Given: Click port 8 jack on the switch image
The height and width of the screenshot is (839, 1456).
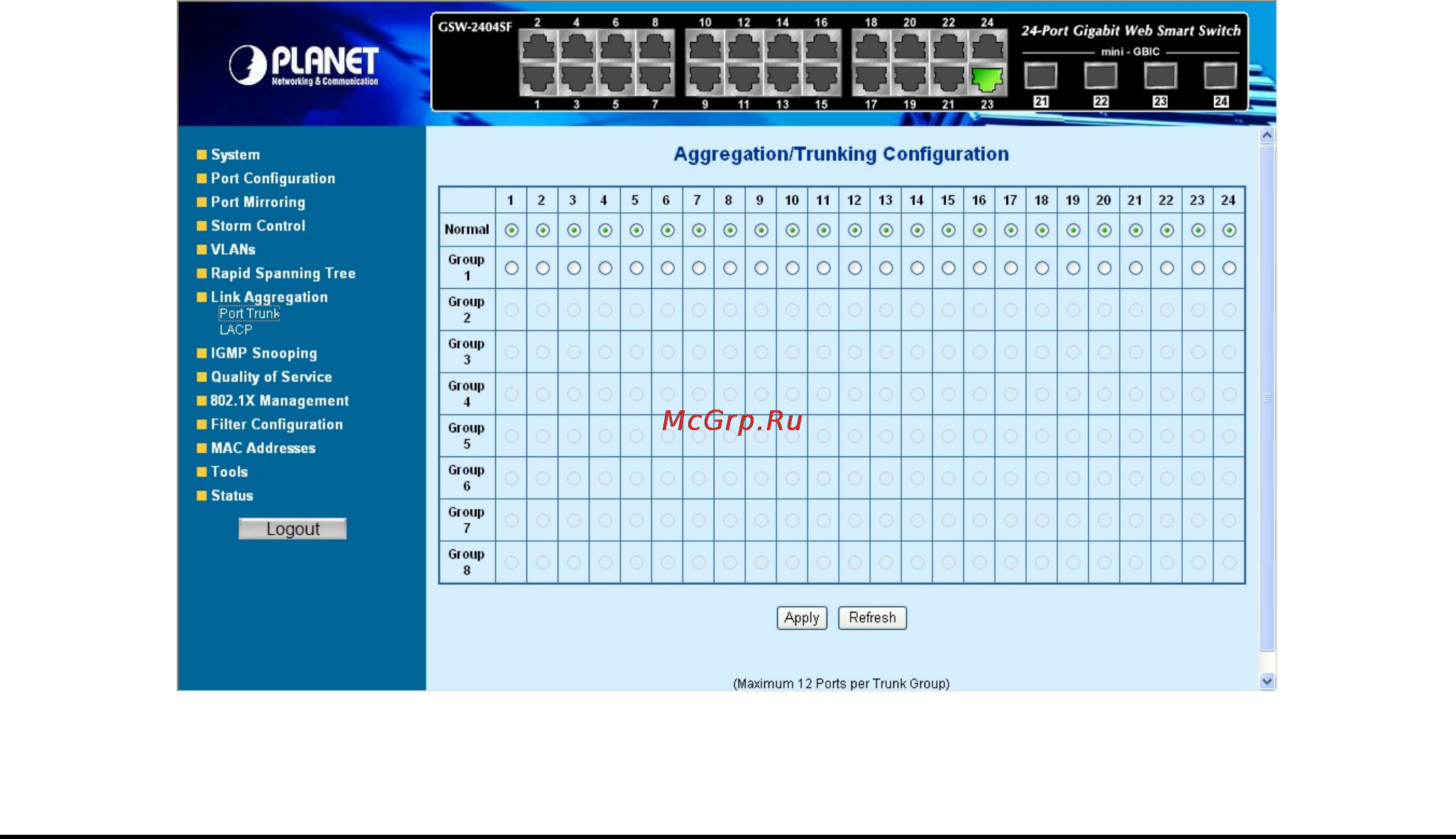Looking at the screenshot, I should tap(655, 46).
